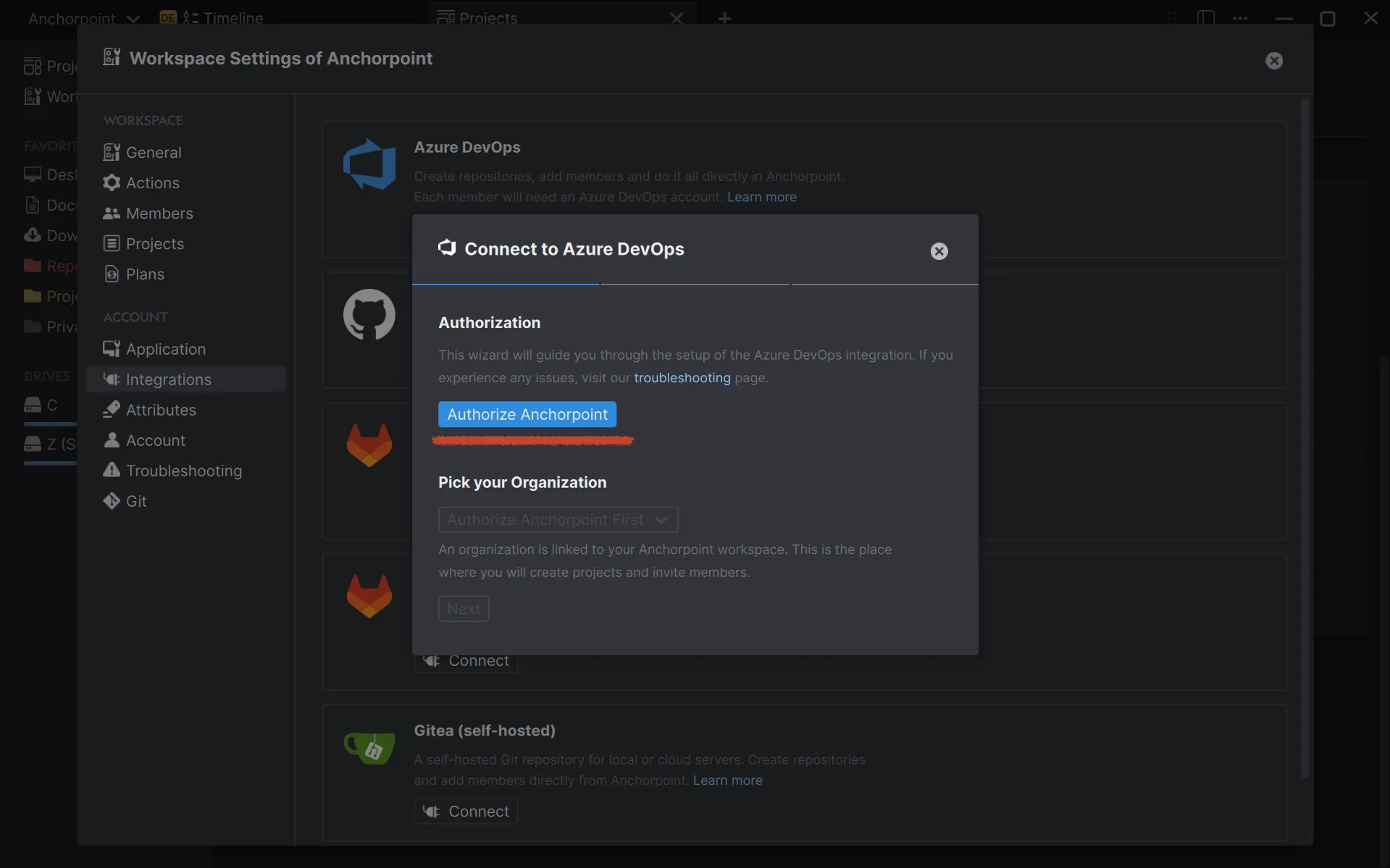Open Members settings page
The image size is (1390, 868).
(185, 213)
